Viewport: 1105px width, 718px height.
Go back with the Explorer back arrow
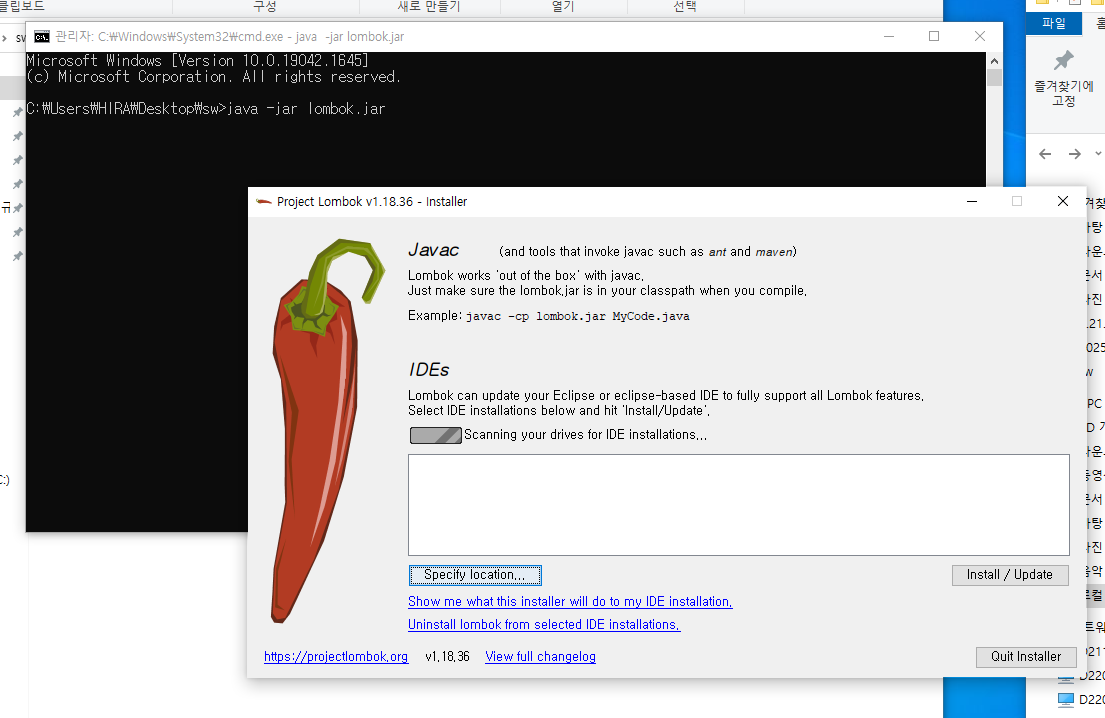coord(1045,154)
